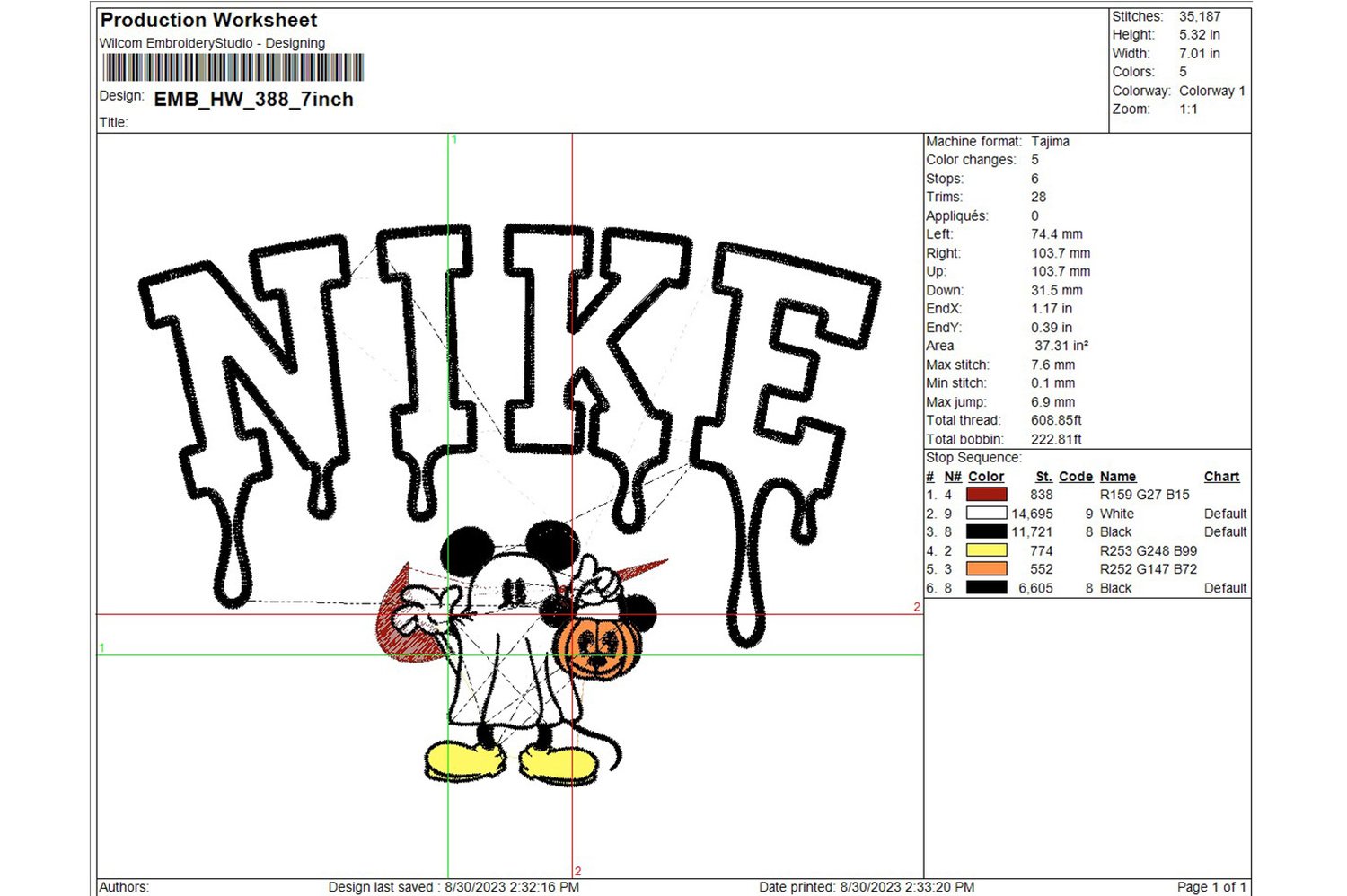This screenshot has width=1347, height=896.
Task: Click the Date printed timestamp
Action: (x=867, y=887)
